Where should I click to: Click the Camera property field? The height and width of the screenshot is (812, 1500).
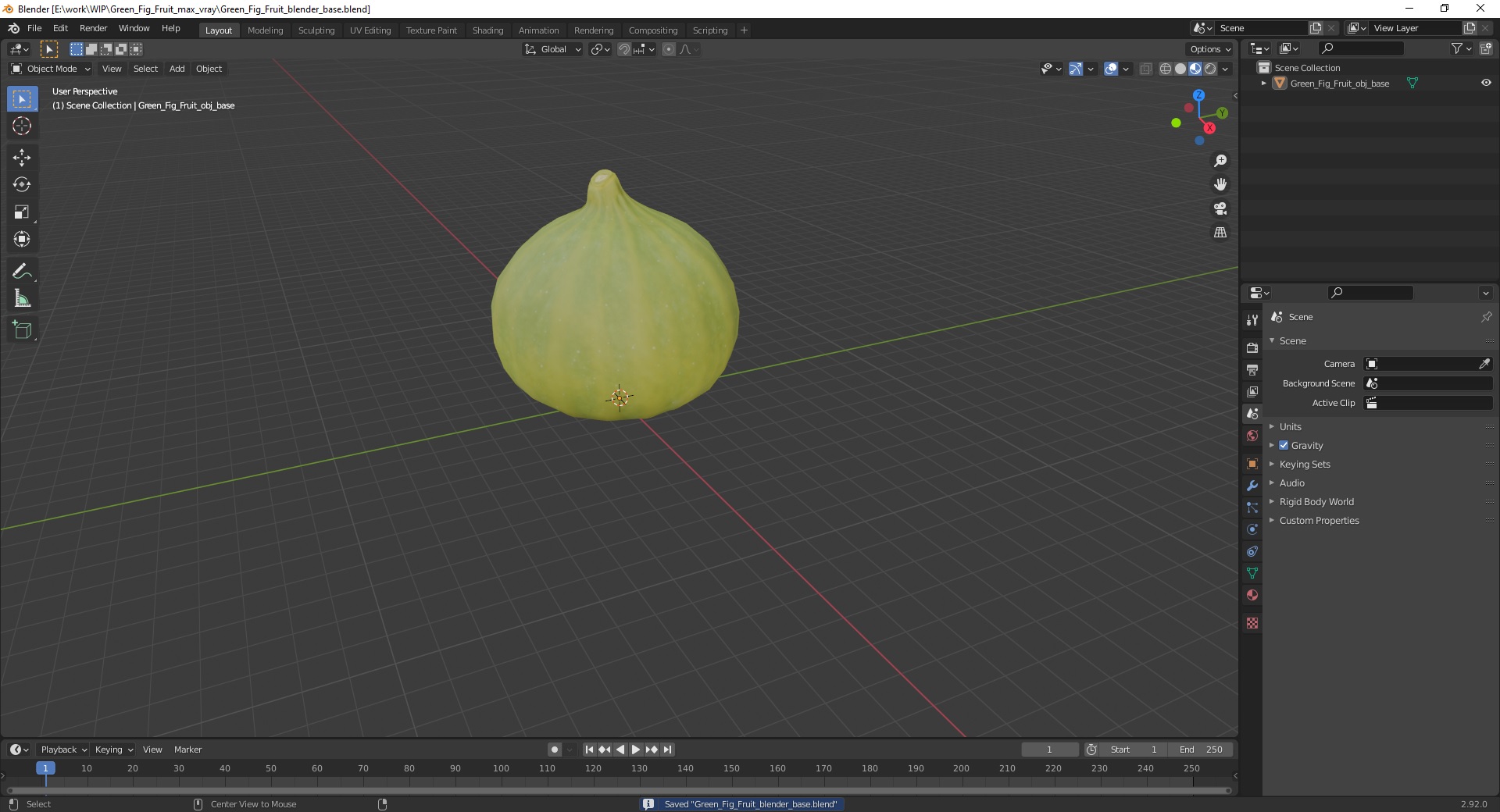tap(1420, 364)
